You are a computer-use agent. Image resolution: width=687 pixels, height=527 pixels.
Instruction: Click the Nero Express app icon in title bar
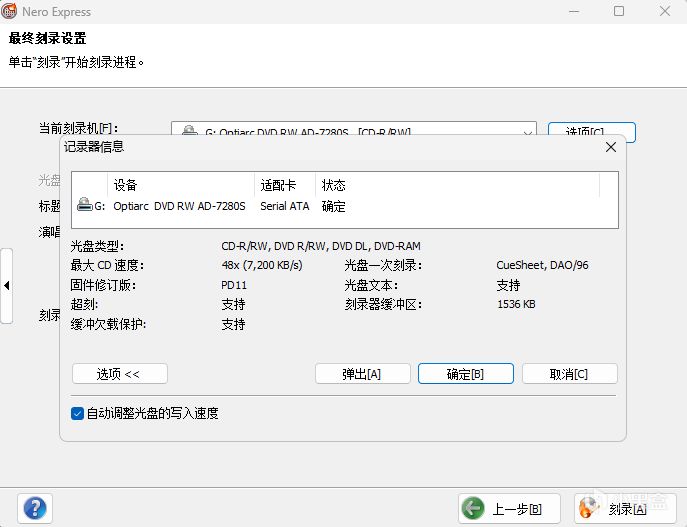click(9, 11)
